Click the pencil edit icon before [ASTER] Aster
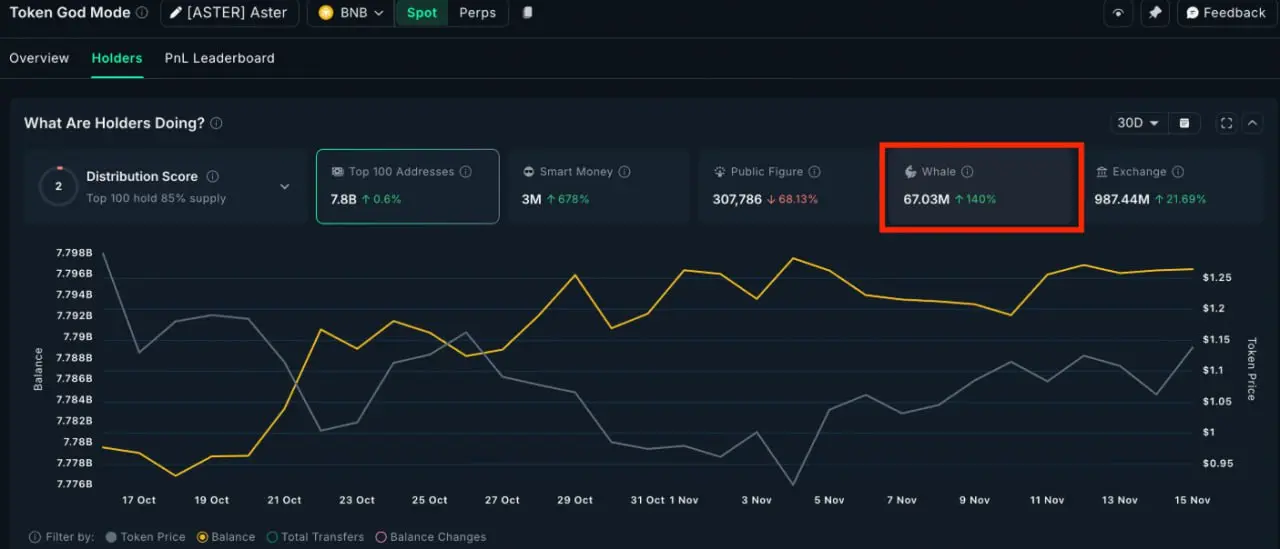The height and width of the screenshot is (549, 1280). tap(176, 13)
